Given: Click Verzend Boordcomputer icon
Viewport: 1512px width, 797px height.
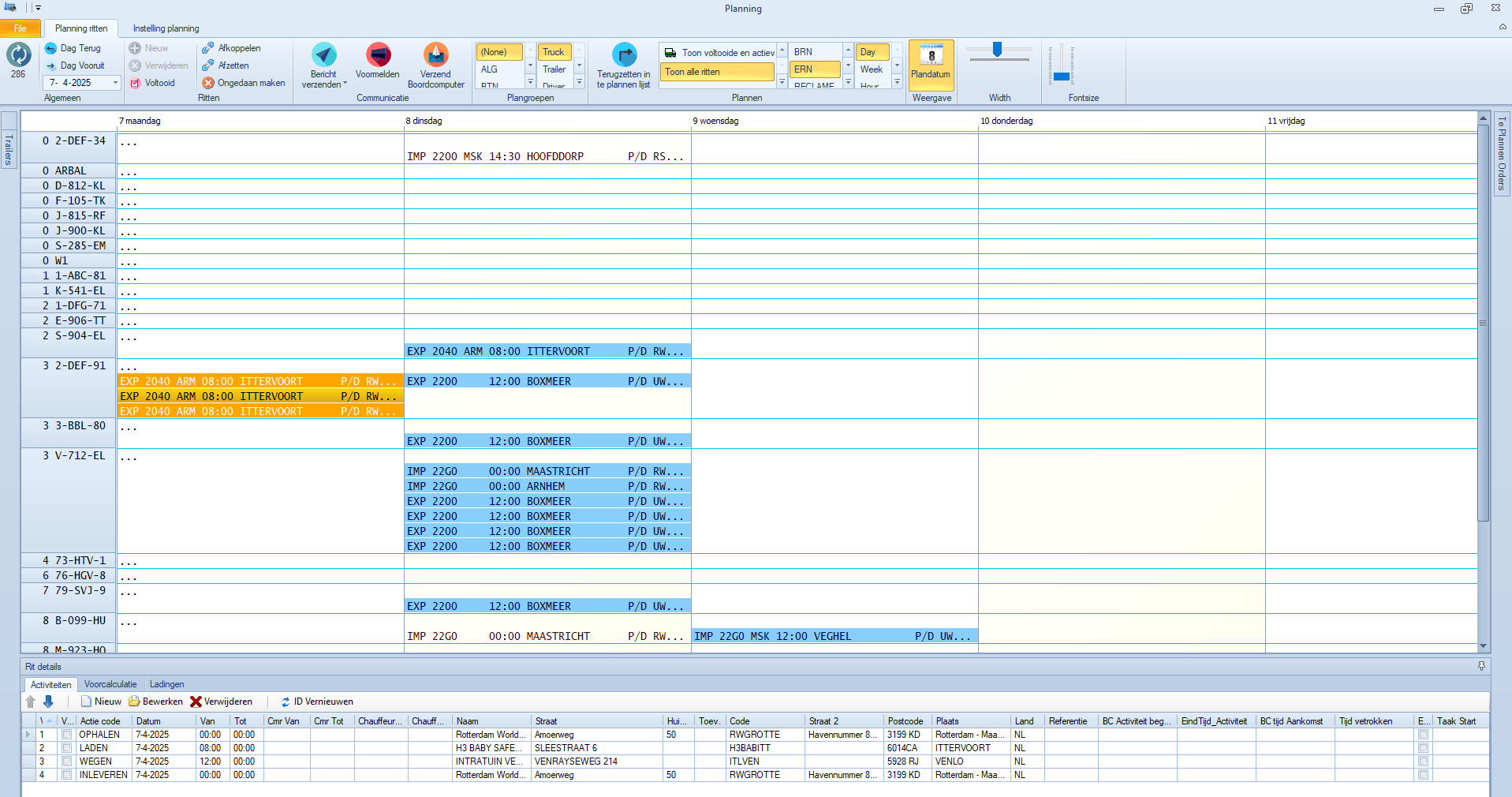Looking at the screenshot, I should [436, 54].
